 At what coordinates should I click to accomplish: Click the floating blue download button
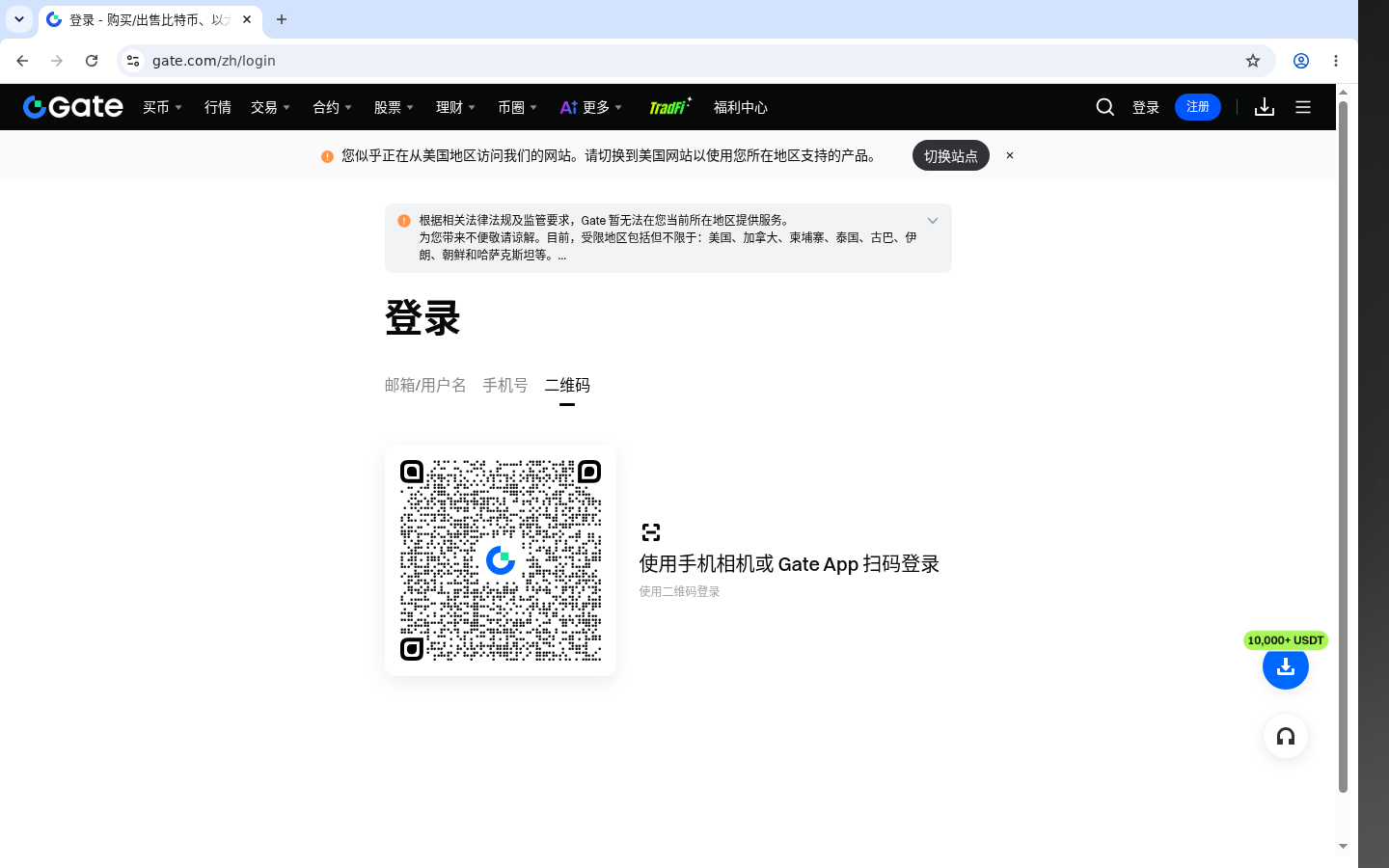[1286, 666]
